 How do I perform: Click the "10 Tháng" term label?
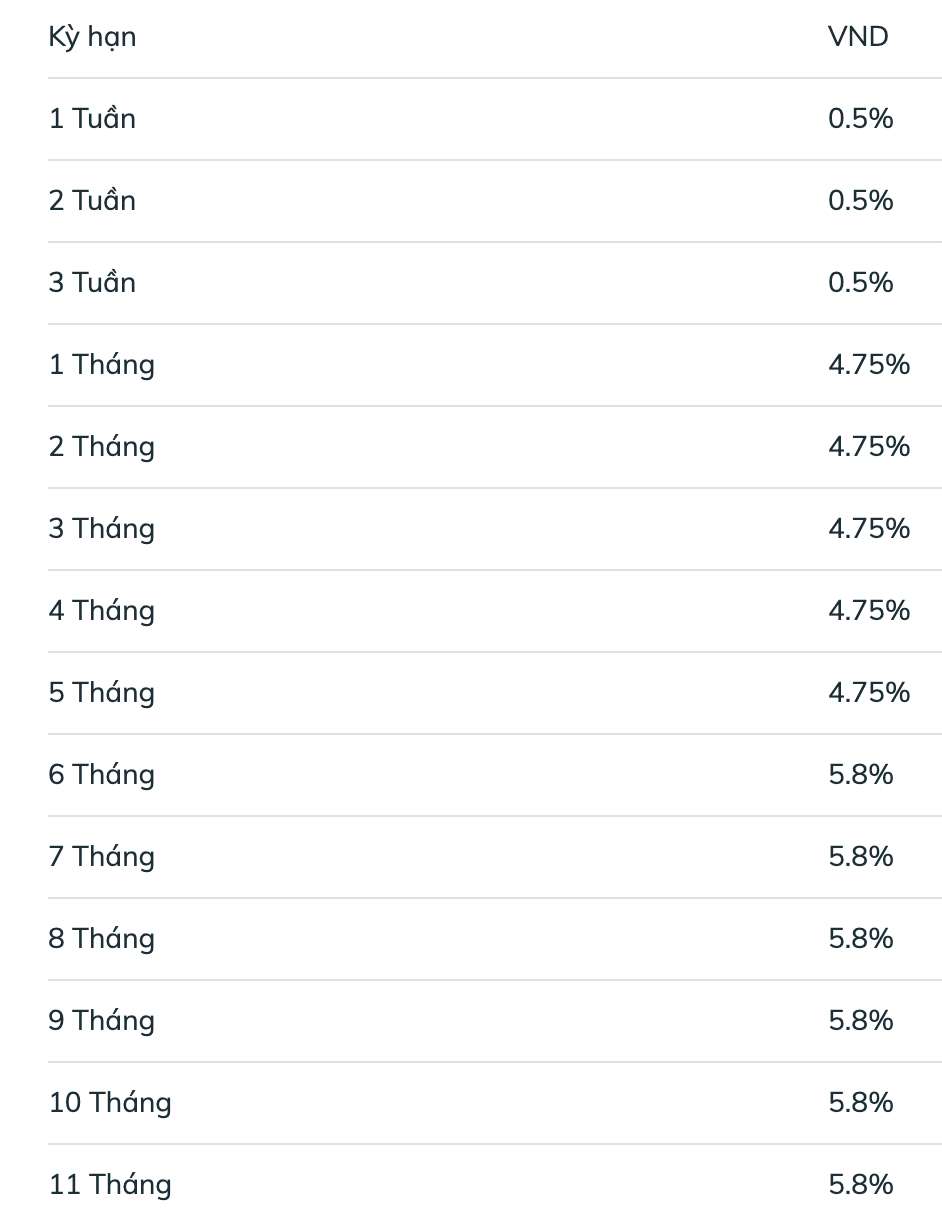pos(110,1103)
